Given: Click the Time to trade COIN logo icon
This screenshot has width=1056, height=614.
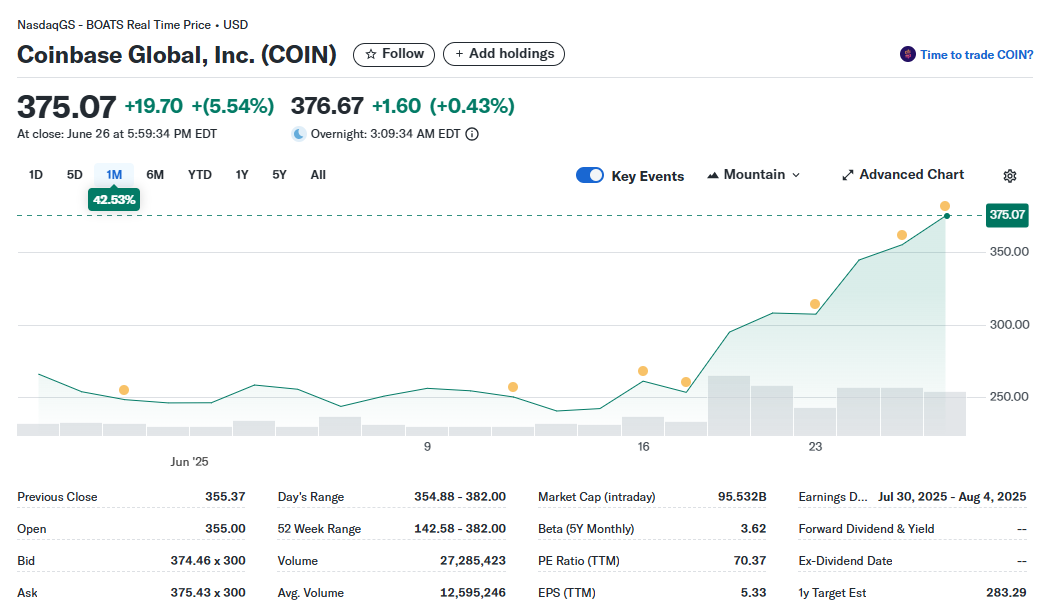Looking at the screenshot, I should (x=907, y=55).
